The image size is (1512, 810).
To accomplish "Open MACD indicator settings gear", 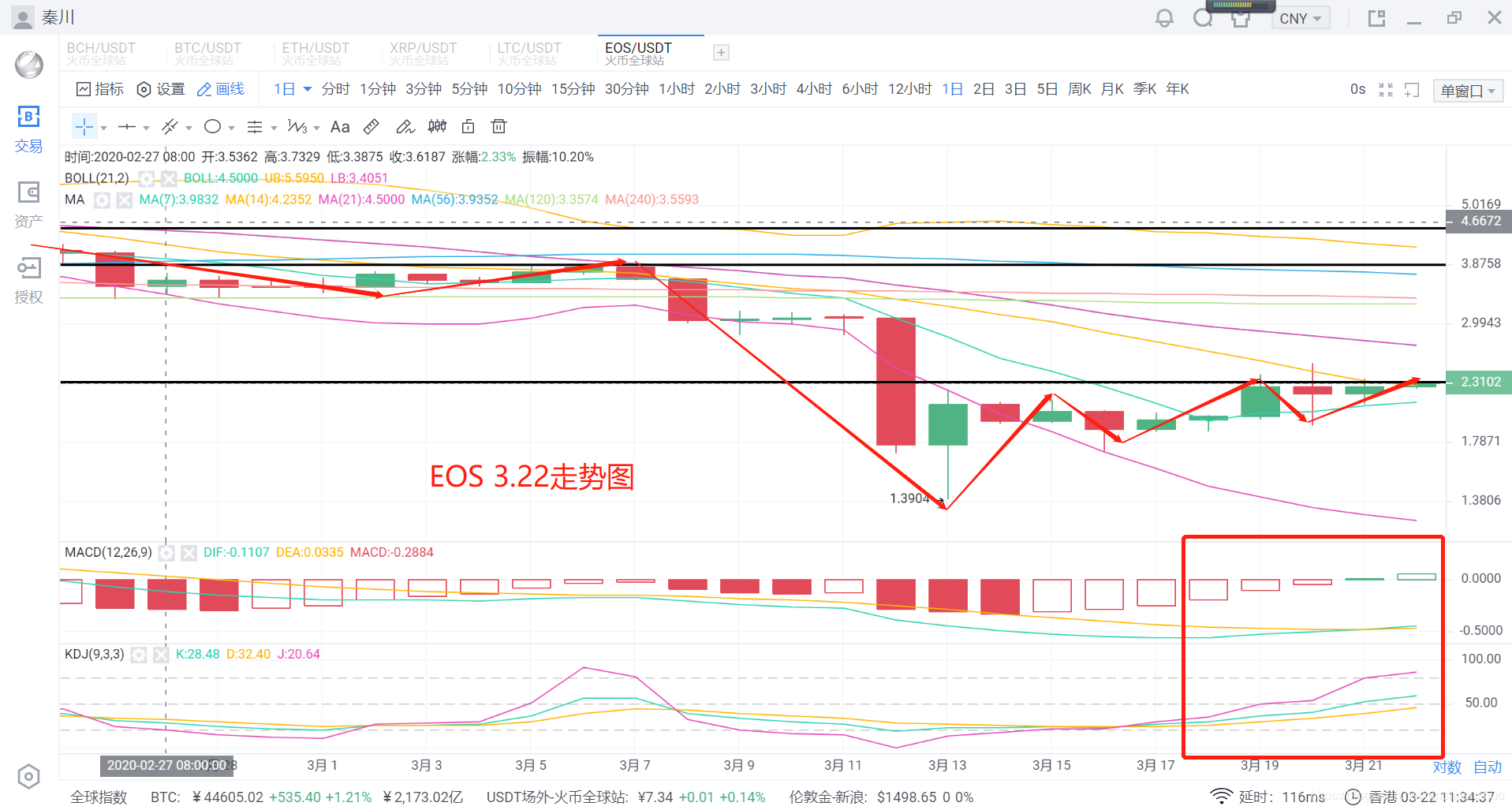I will (166, 553).
